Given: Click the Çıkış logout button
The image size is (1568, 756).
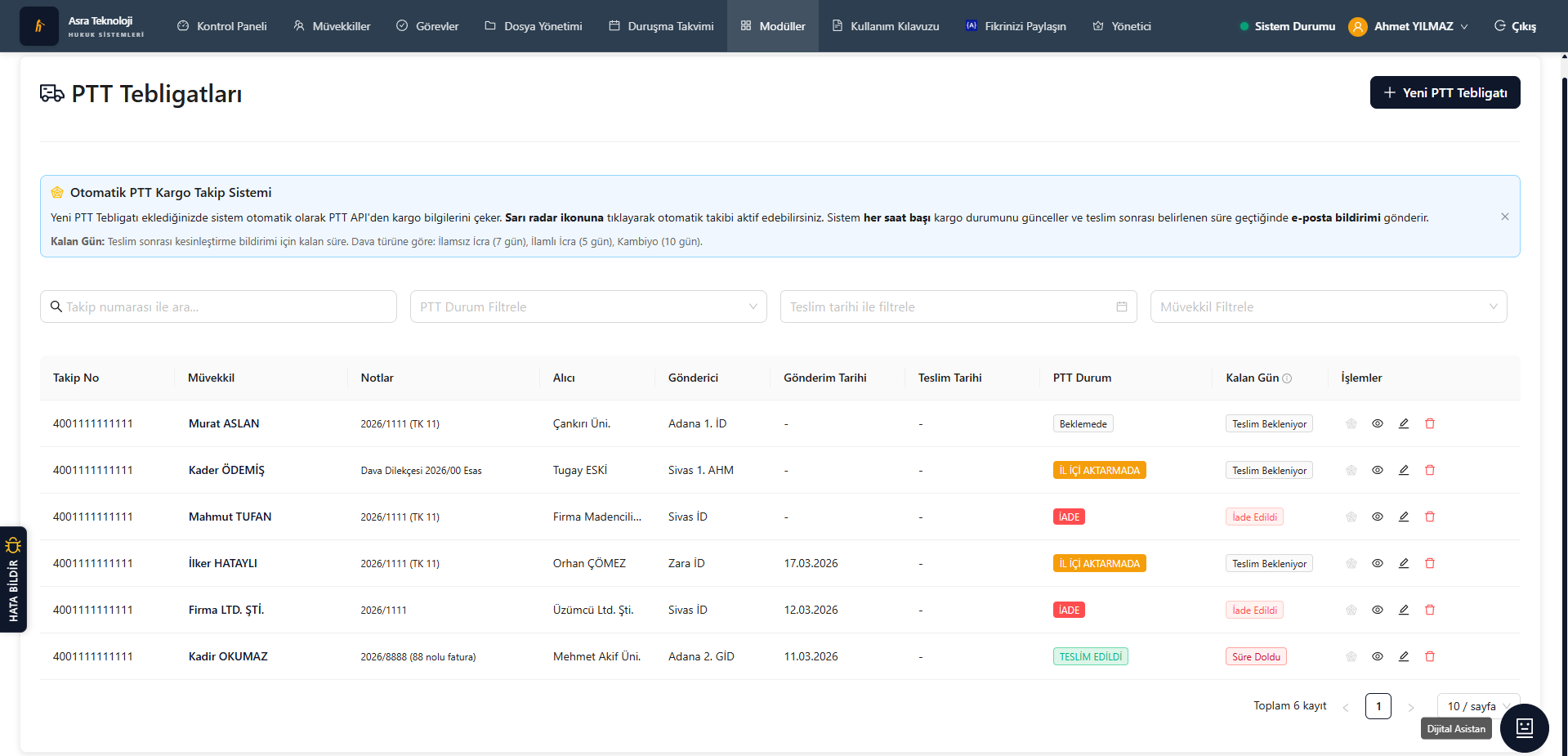Looking at the screenshot, I should (x=1516, y=26).
